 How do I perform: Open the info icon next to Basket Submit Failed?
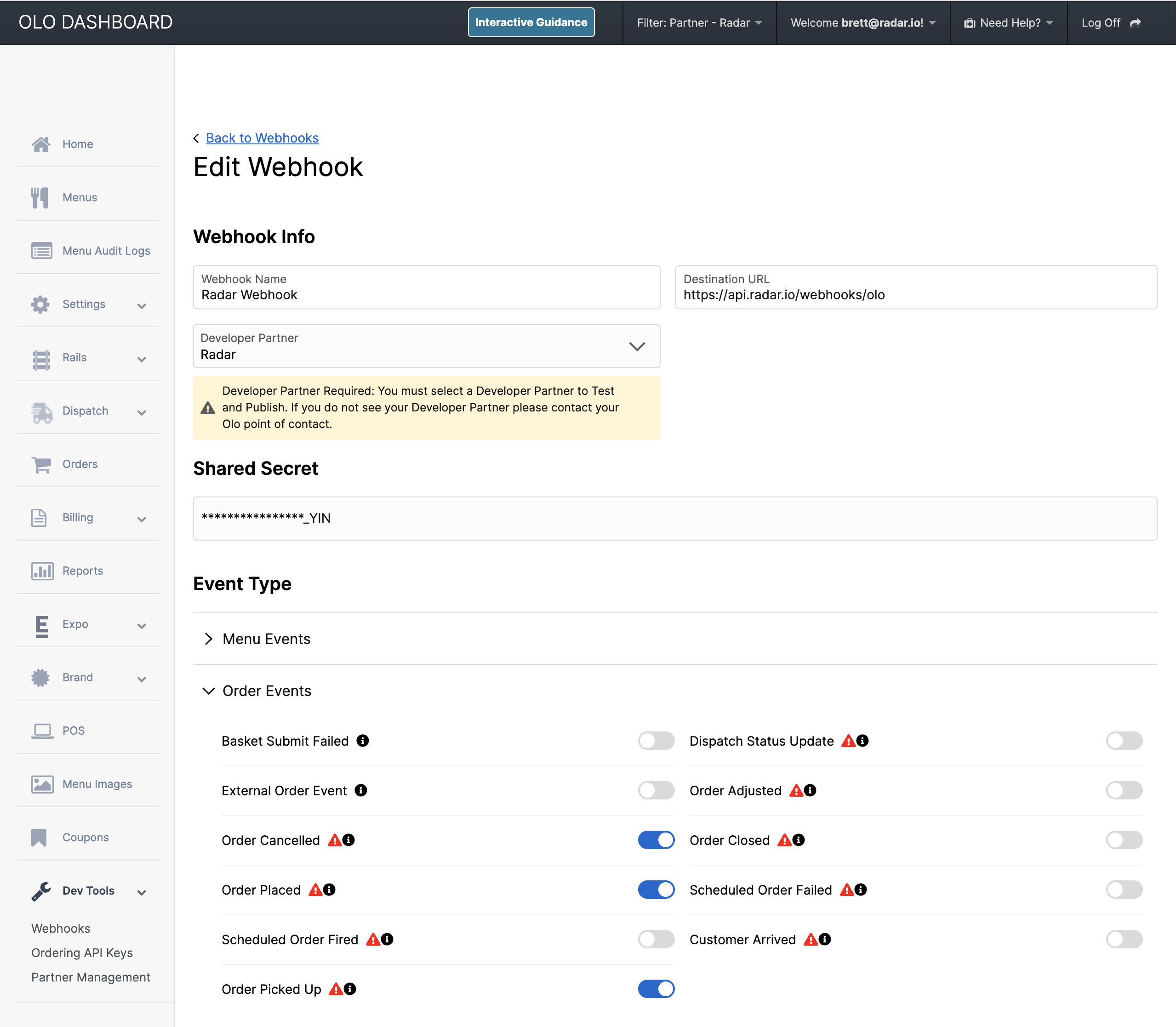363,741
